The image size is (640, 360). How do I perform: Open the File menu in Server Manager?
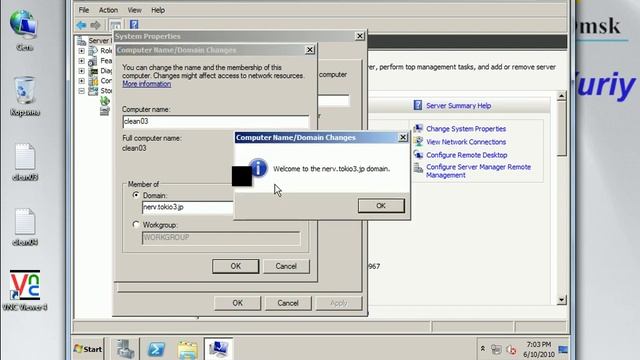pos(84,10)
